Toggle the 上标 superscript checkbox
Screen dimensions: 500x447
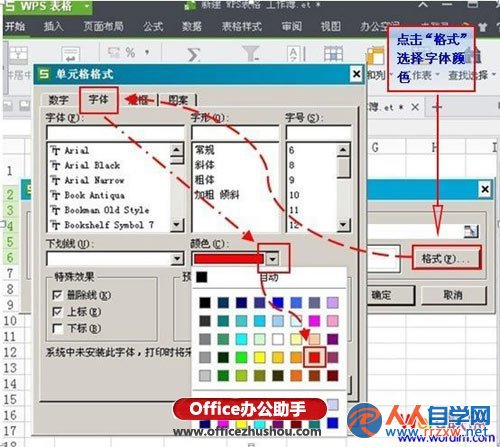(x=57, y=312)
